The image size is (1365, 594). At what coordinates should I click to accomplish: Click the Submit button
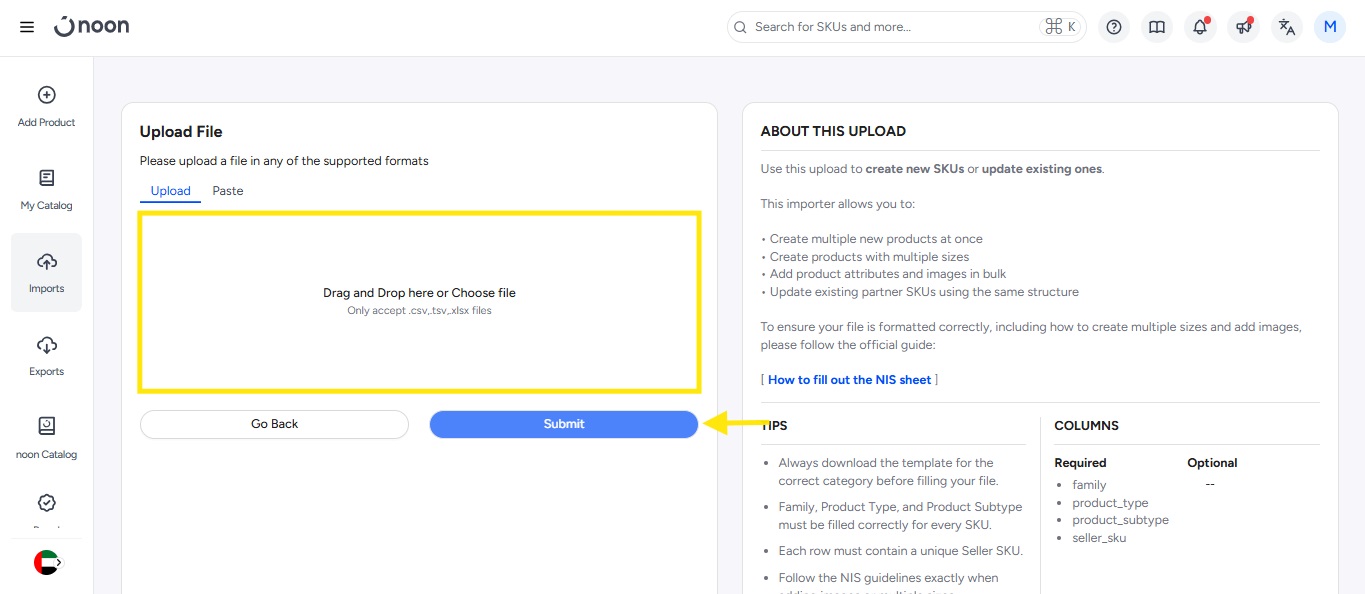pyautogui.click(x=563, y=424)
